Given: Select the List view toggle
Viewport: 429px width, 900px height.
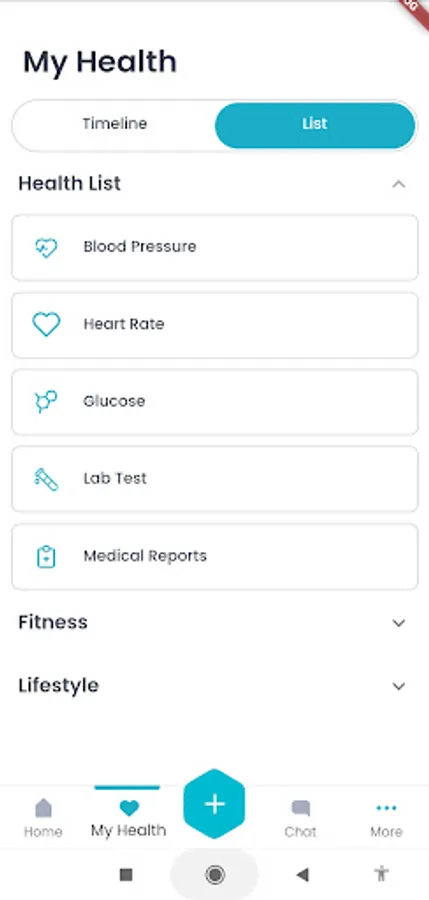Looking at the screenshot, I should tap(315, 125).
